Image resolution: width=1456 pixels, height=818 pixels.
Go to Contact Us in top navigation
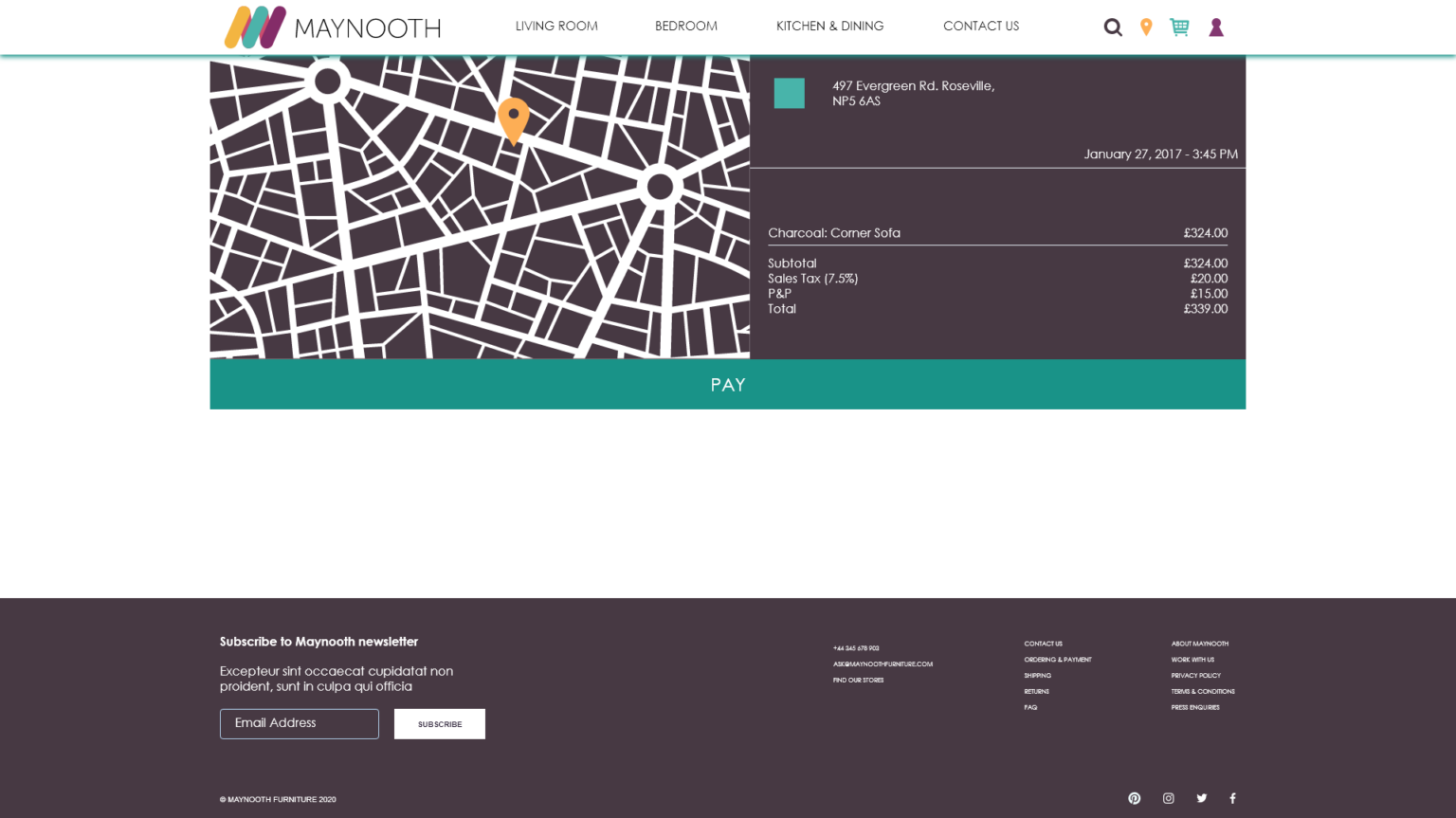pyautogui.click(x=981, y=26)
